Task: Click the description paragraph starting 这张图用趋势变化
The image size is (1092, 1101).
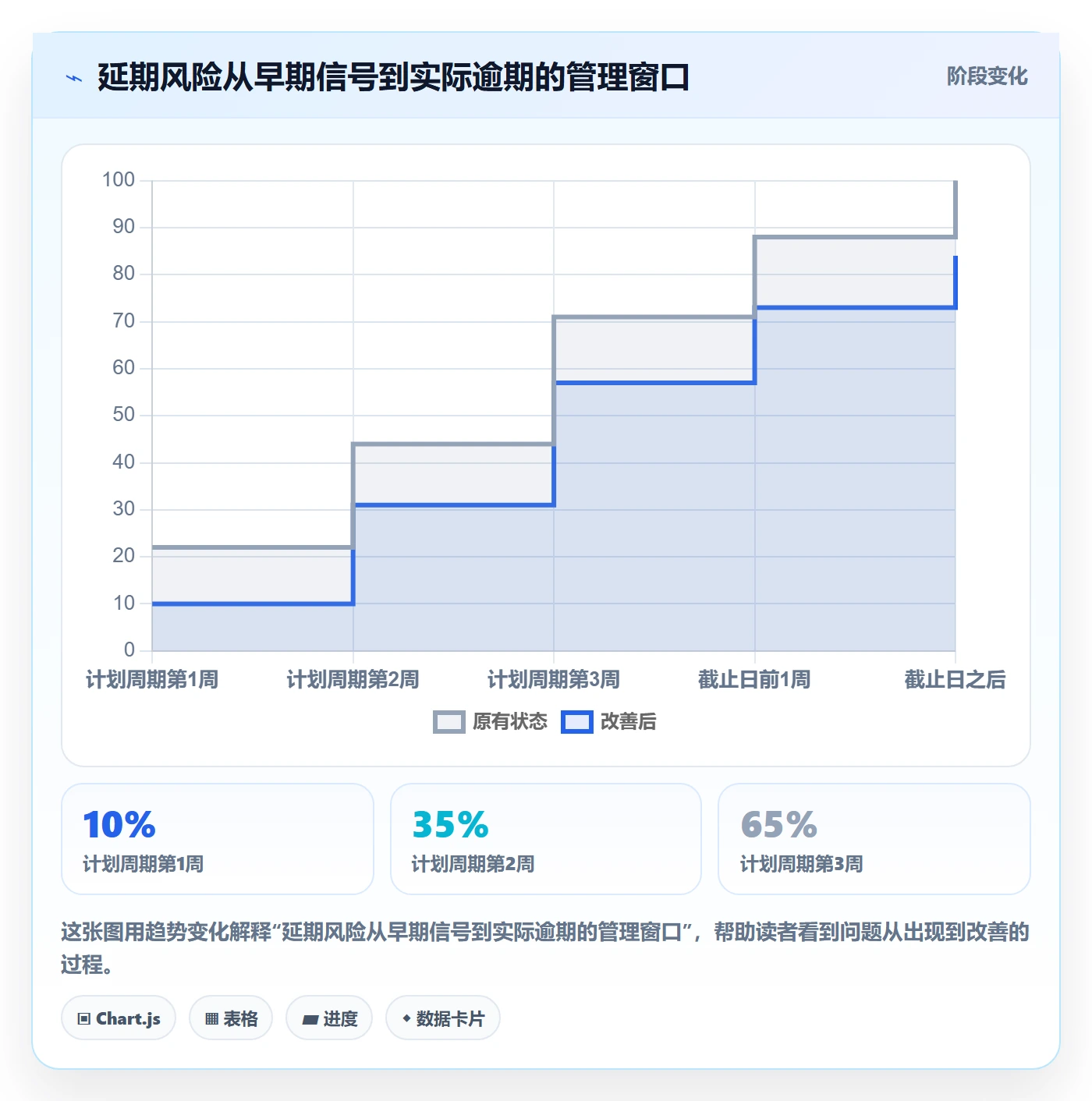Action: point(545,948)
